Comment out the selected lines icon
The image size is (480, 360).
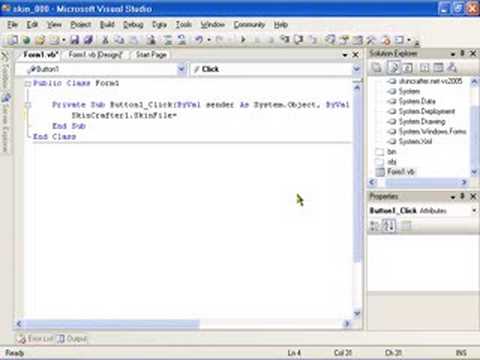[x=168, y=40]
